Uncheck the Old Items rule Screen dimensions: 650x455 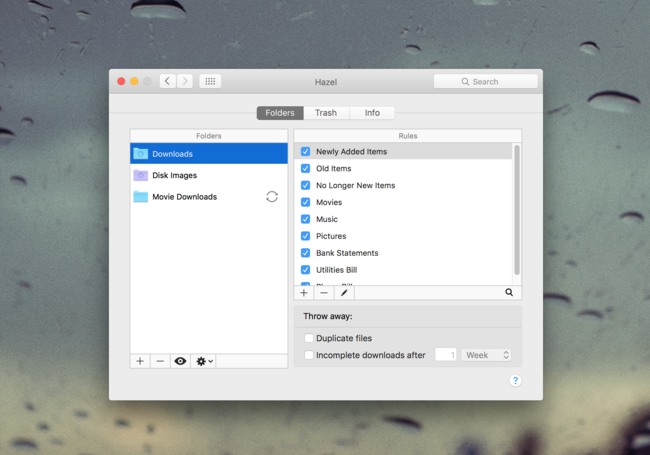click(306, 169)
